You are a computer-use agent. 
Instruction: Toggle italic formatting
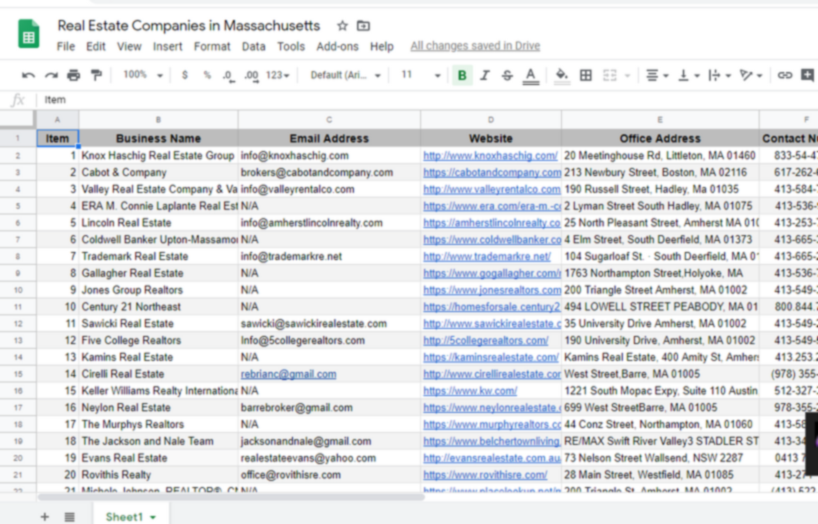point(485,75)
